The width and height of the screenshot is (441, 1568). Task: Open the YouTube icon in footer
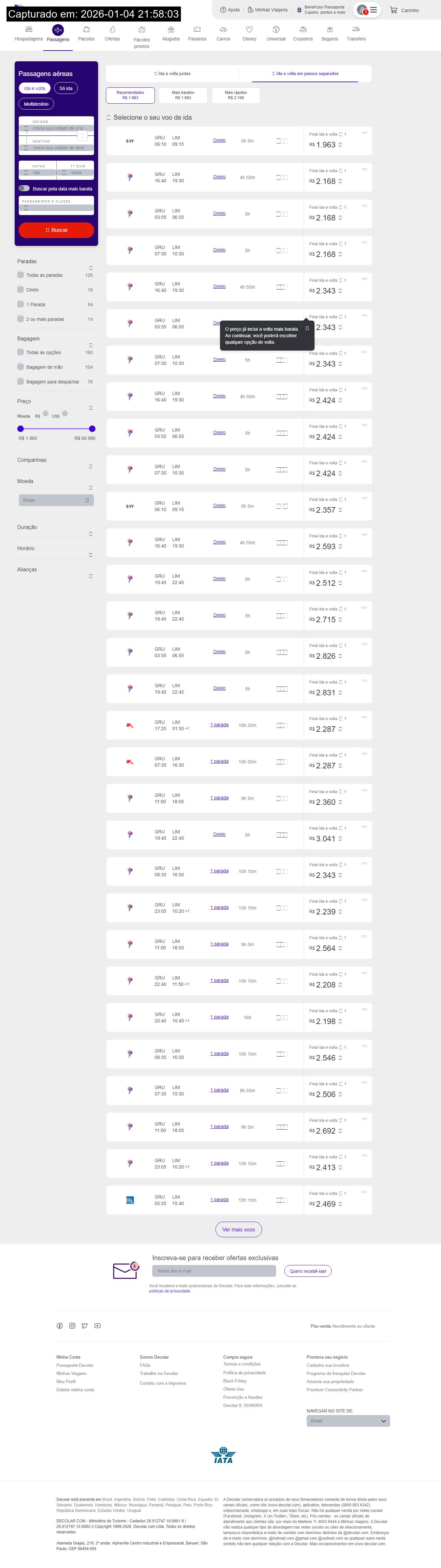pos(97,1326)
